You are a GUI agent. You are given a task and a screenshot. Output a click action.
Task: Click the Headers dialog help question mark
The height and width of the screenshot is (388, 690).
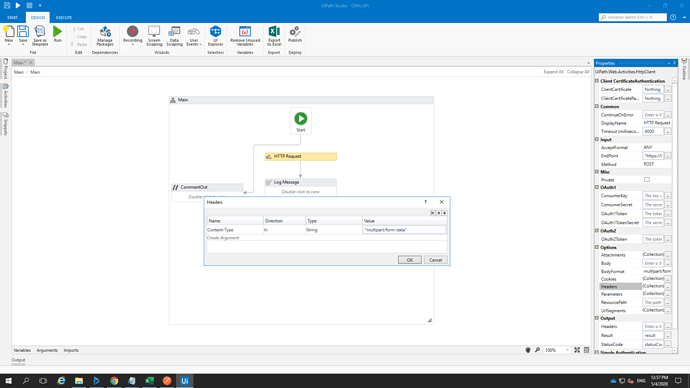point(425,202)
